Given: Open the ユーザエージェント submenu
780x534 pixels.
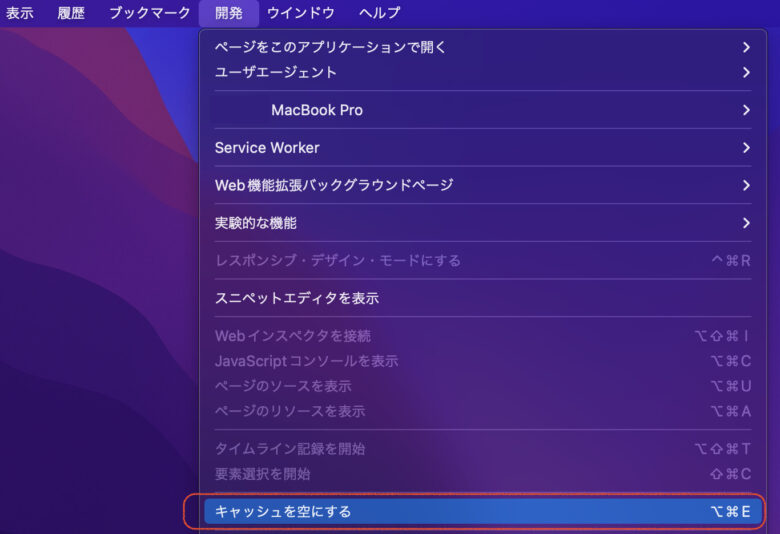Looking at the screenshot, I should pyautogui.click(x=483, y=72).
